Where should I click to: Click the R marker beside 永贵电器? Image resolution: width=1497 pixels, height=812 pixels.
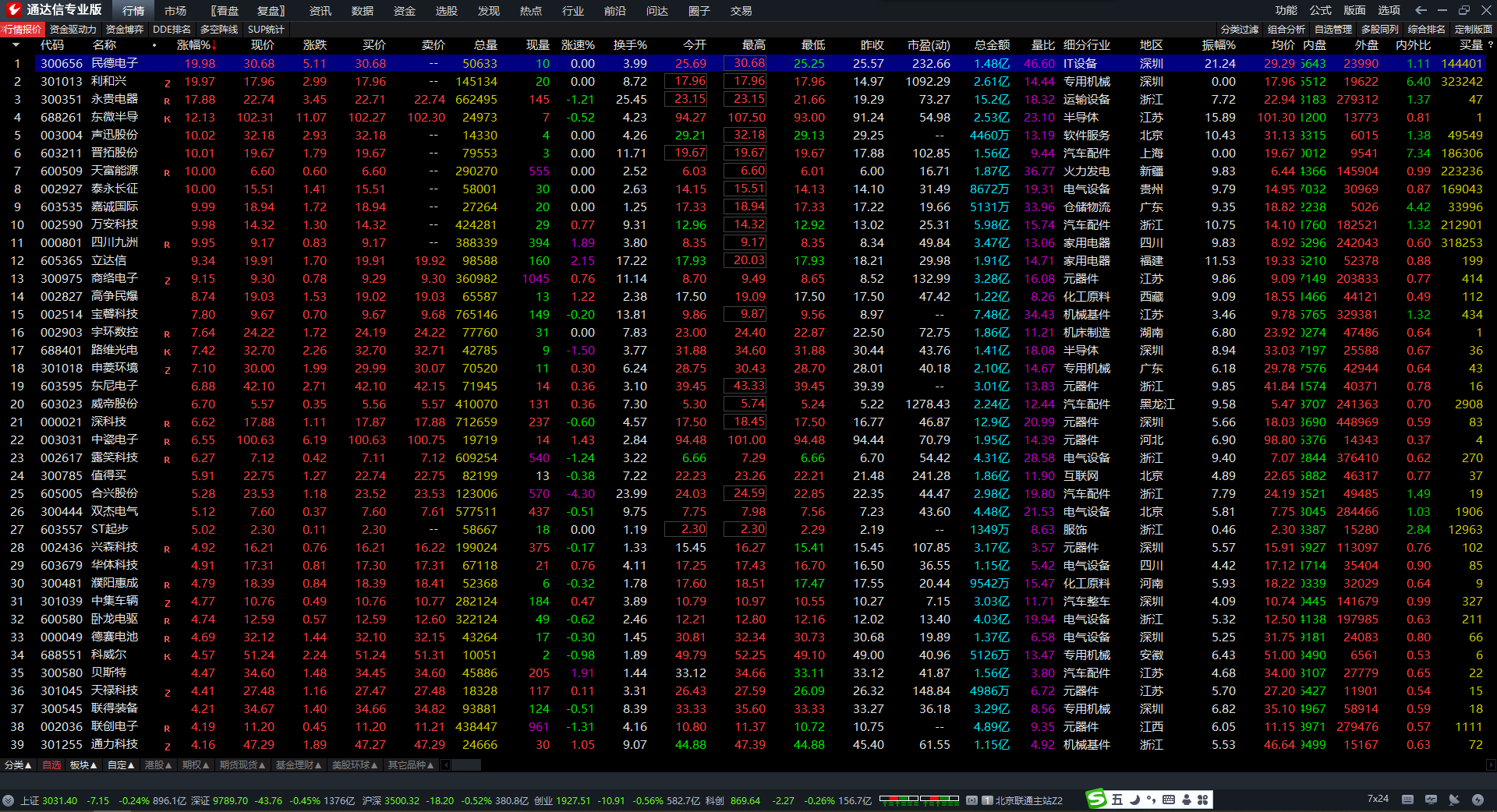coord(167,101)
